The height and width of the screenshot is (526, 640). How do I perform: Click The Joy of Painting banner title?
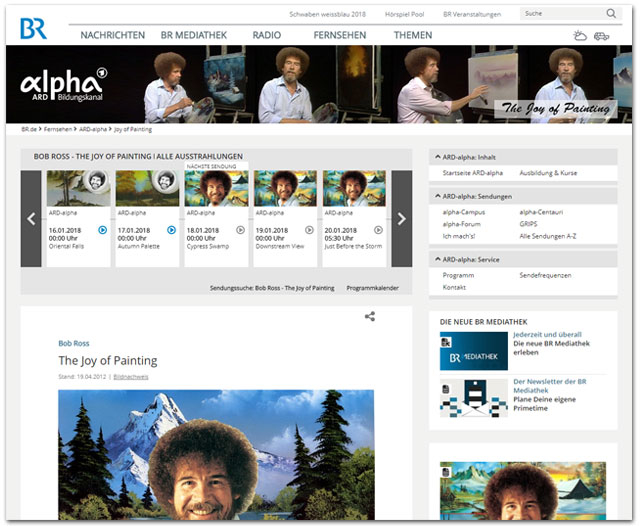[555, 109]
